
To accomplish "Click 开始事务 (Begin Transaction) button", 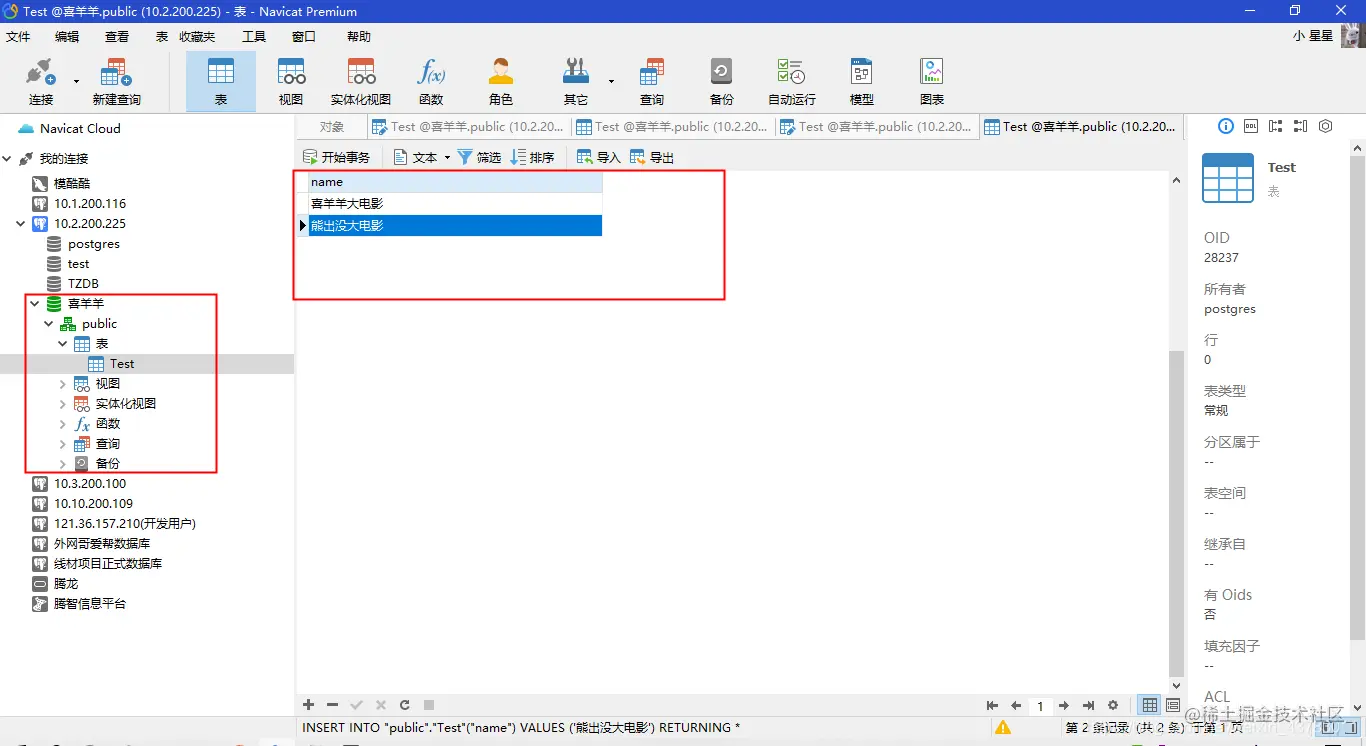I will pyautogui.click(x=336, y=157).
